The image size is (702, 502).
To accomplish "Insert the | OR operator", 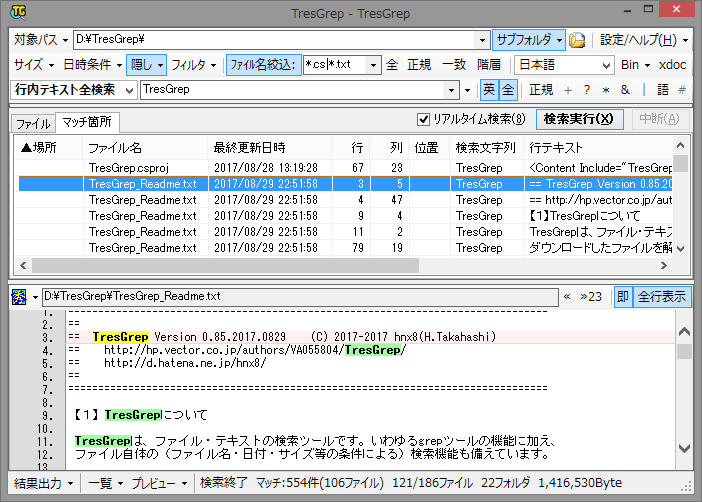I will coord(644,90).
